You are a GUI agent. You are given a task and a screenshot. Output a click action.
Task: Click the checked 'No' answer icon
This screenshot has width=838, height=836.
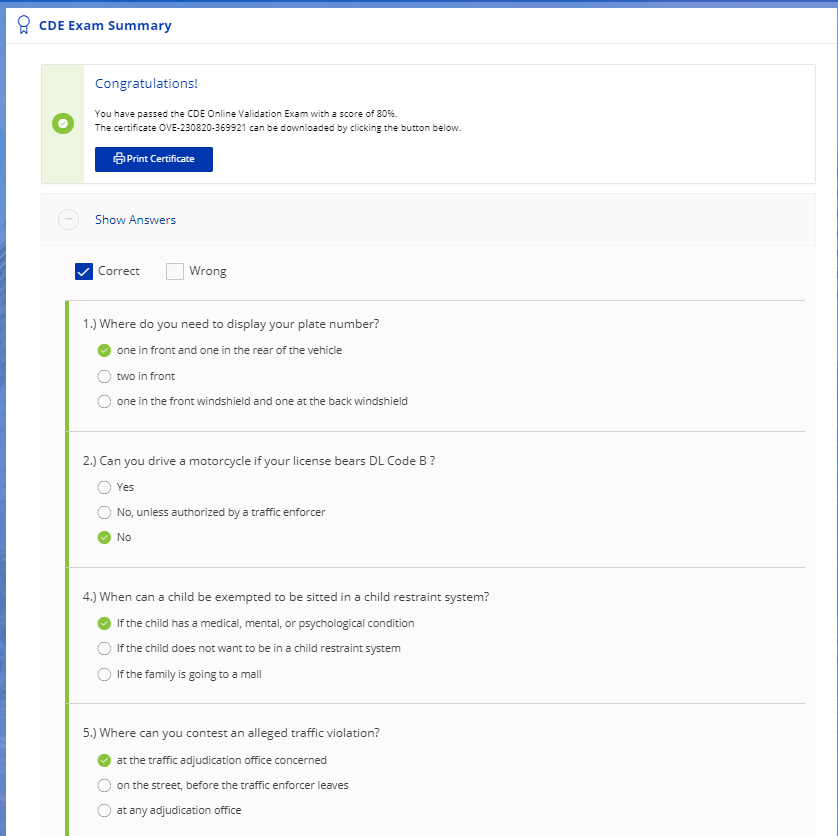tap(104, 537)
